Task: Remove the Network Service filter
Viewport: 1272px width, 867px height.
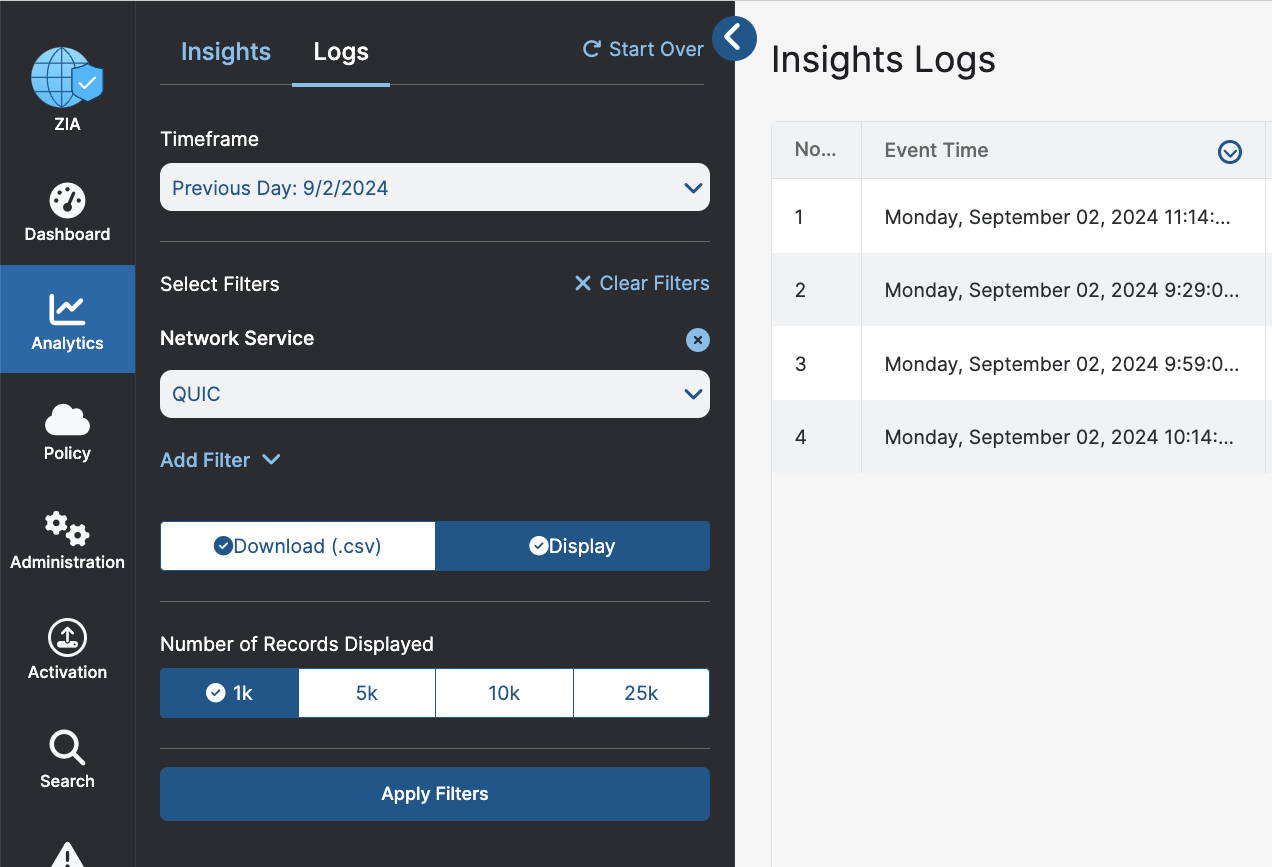Action: click(698, 340)
